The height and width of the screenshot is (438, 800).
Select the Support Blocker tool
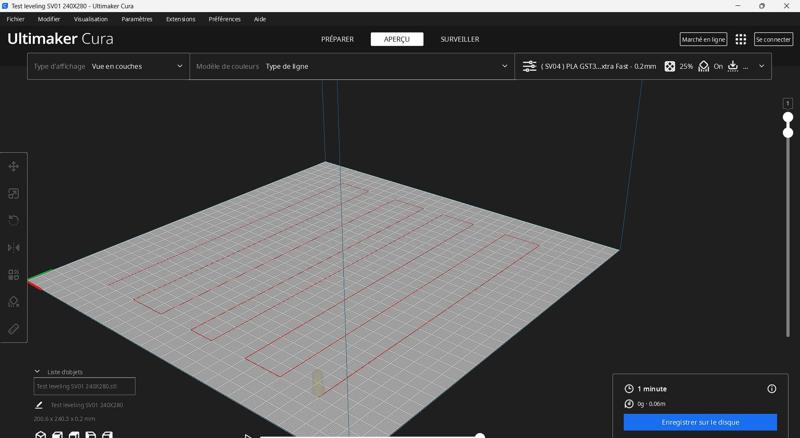pyautogui.click(x=14, y=302)
